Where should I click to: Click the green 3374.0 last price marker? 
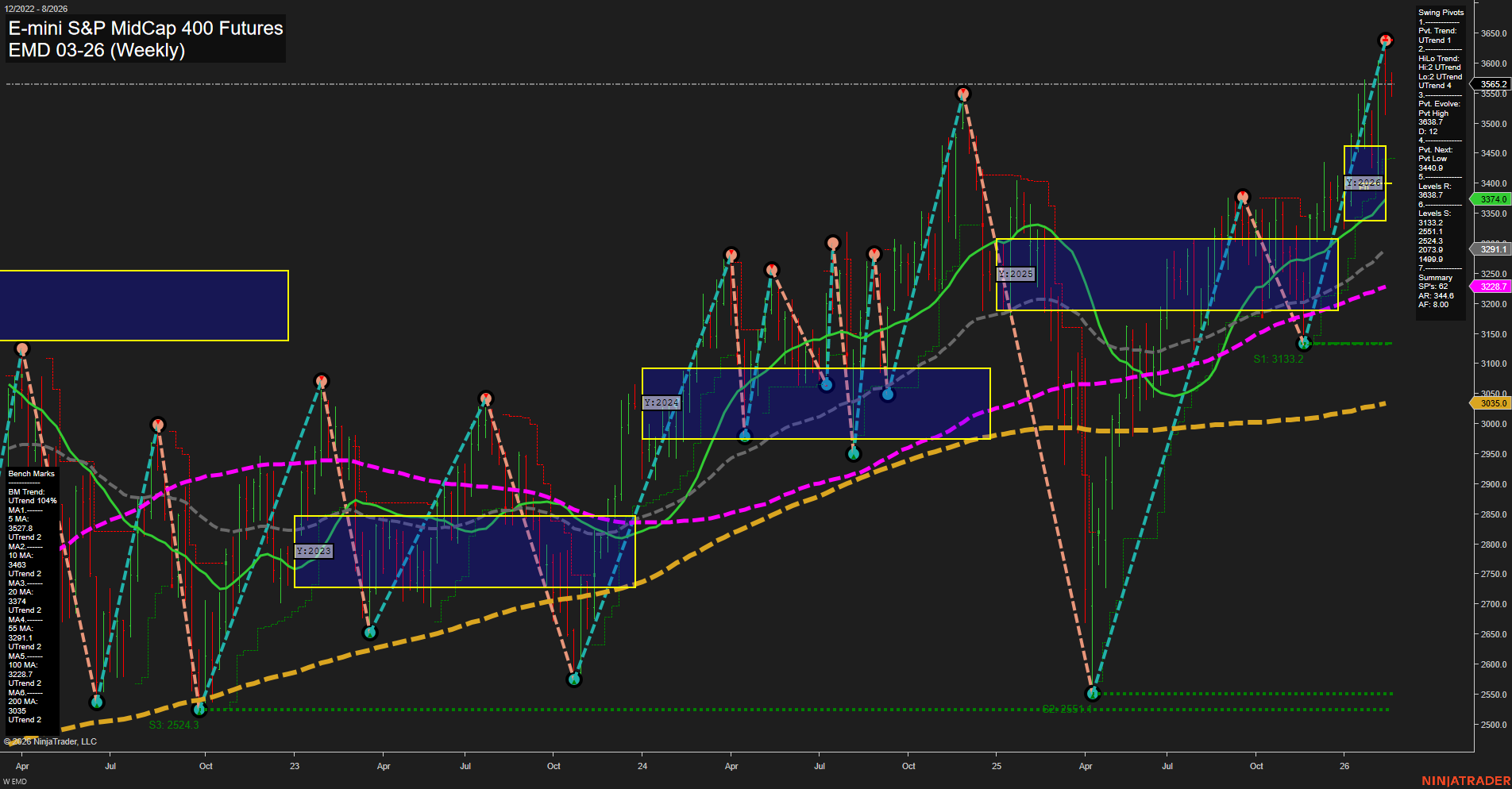(1491, 199)
